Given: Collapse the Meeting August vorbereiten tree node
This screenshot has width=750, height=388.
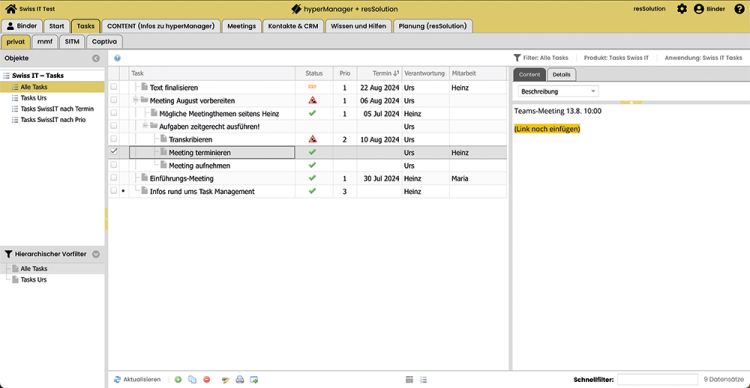Looking at the screenshot, I should [x=136, y=100].
